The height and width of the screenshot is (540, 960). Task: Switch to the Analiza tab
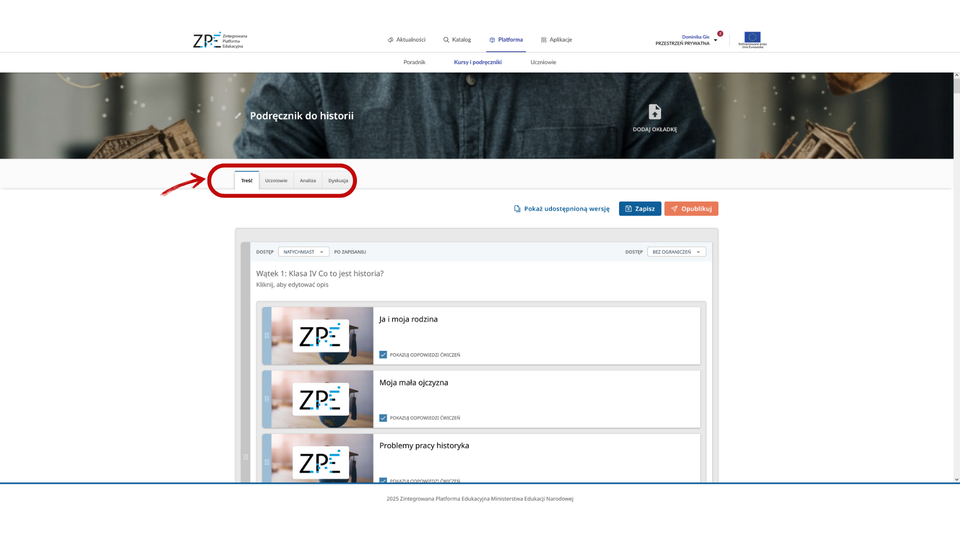tap(308, 181)
